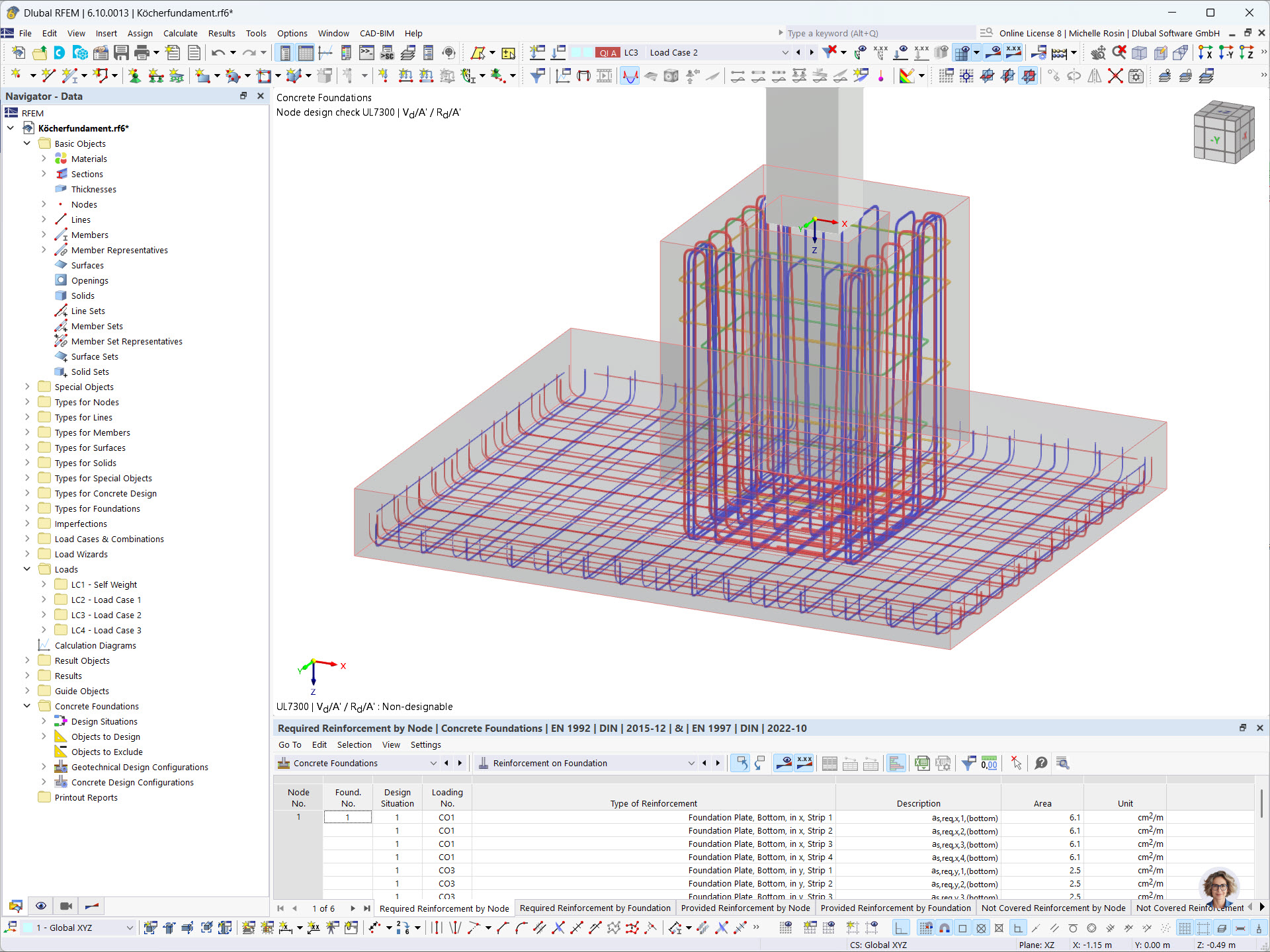This screenshot has height=952, width=1270.
Task: Click Go To in the table toolbar
Action: 290,744
